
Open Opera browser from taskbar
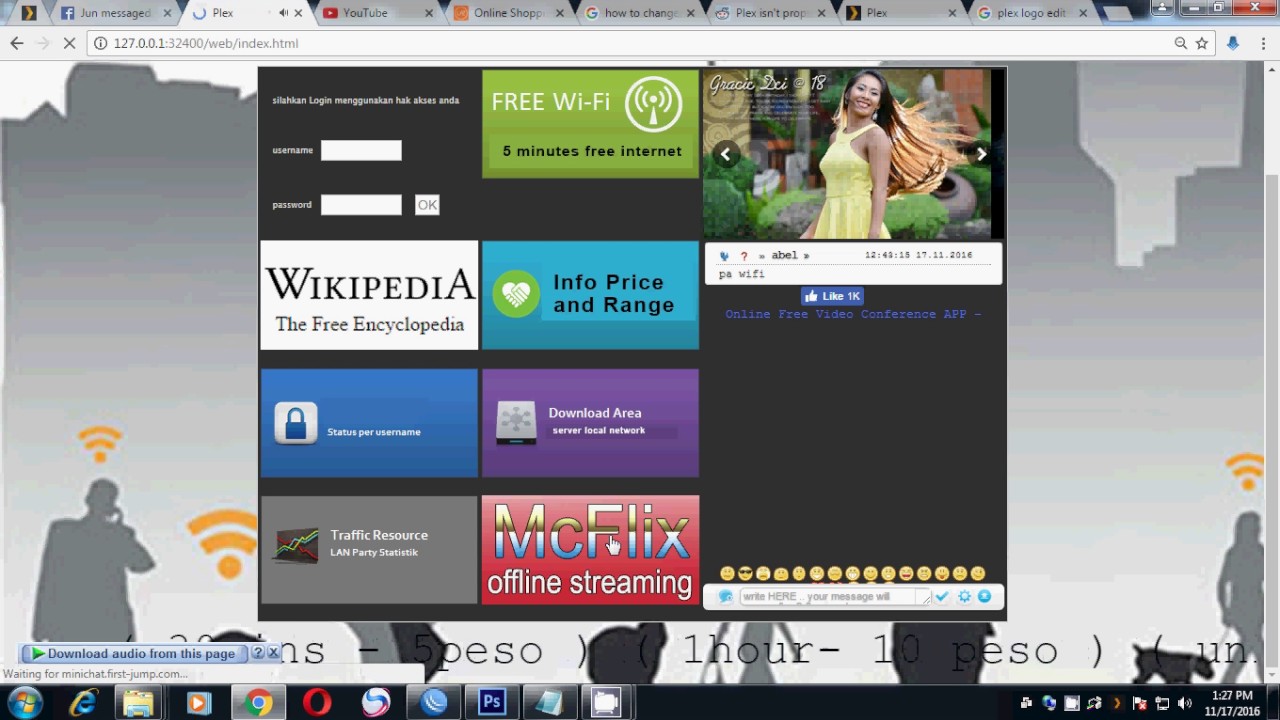coord(318,703)
